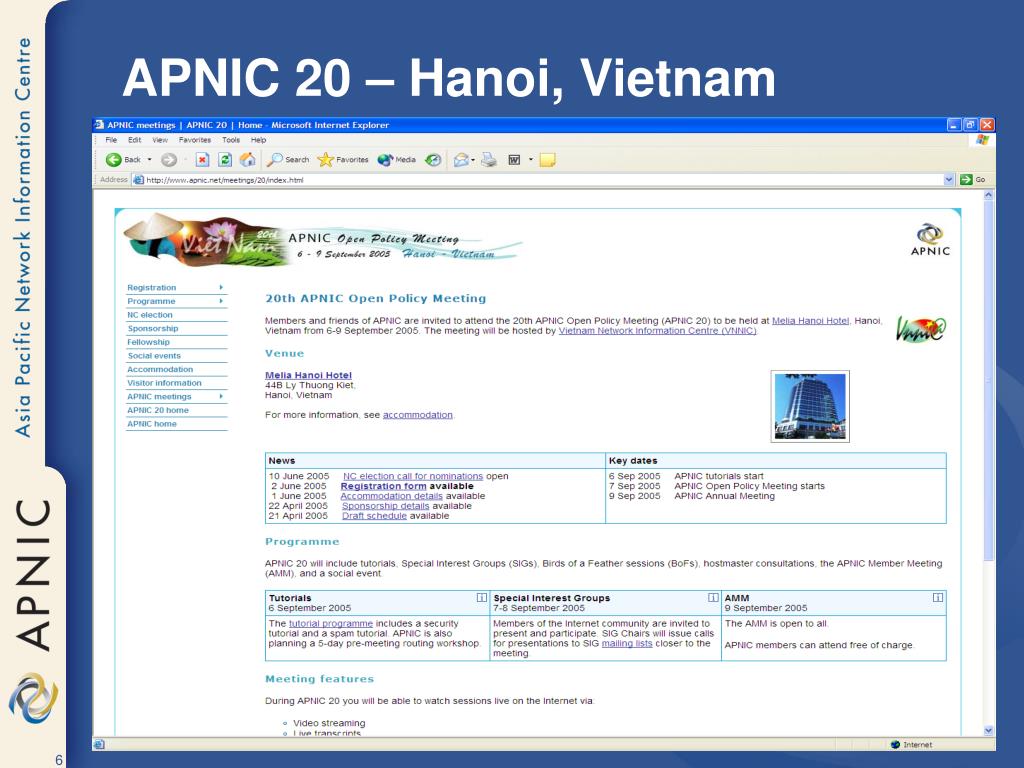
Task: Click the IE Back button
Action: tap(123, 159)
